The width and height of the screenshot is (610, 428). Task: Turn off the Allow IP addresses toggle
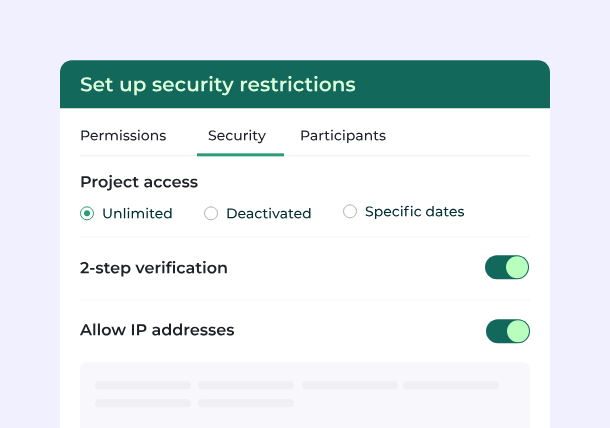point(508,331)
